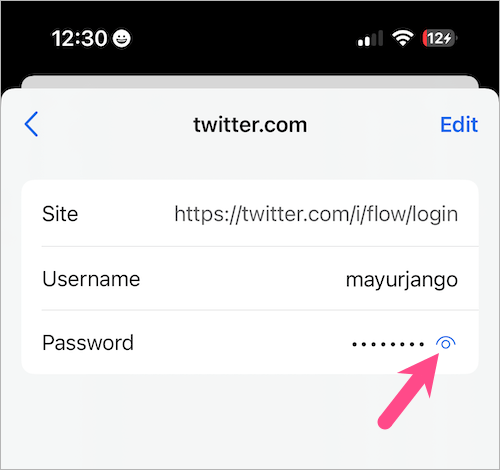The width and height of the screenshot is (500, 470).
Task: Tap the Username label
Action: 91,279
